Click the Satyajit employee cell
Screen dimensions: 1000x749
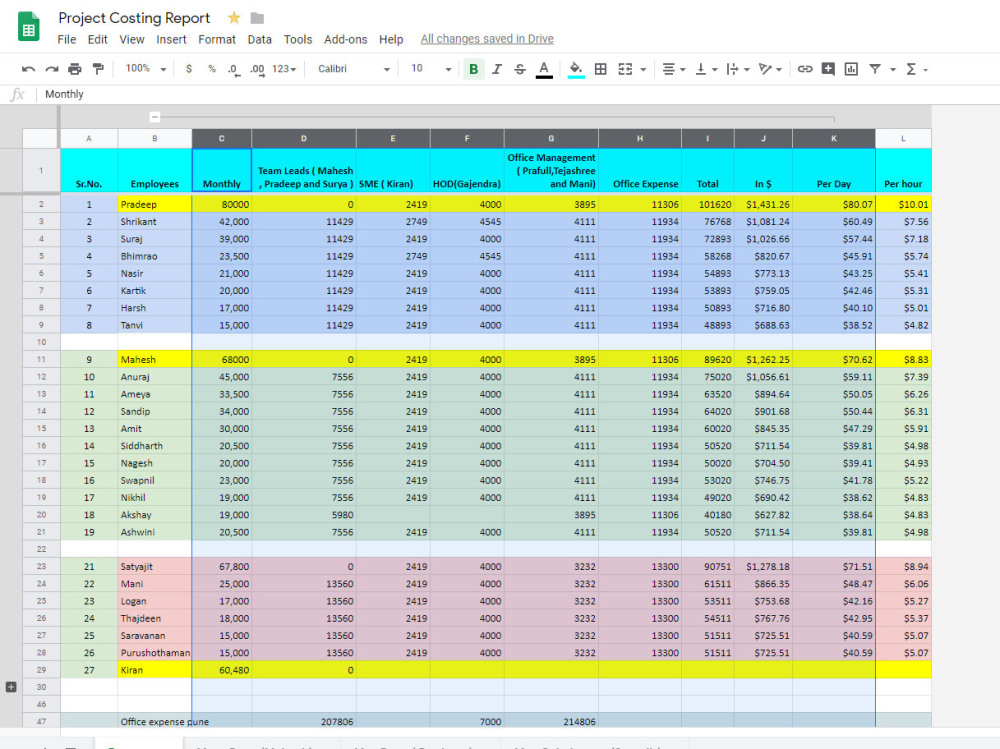point(154,567)
